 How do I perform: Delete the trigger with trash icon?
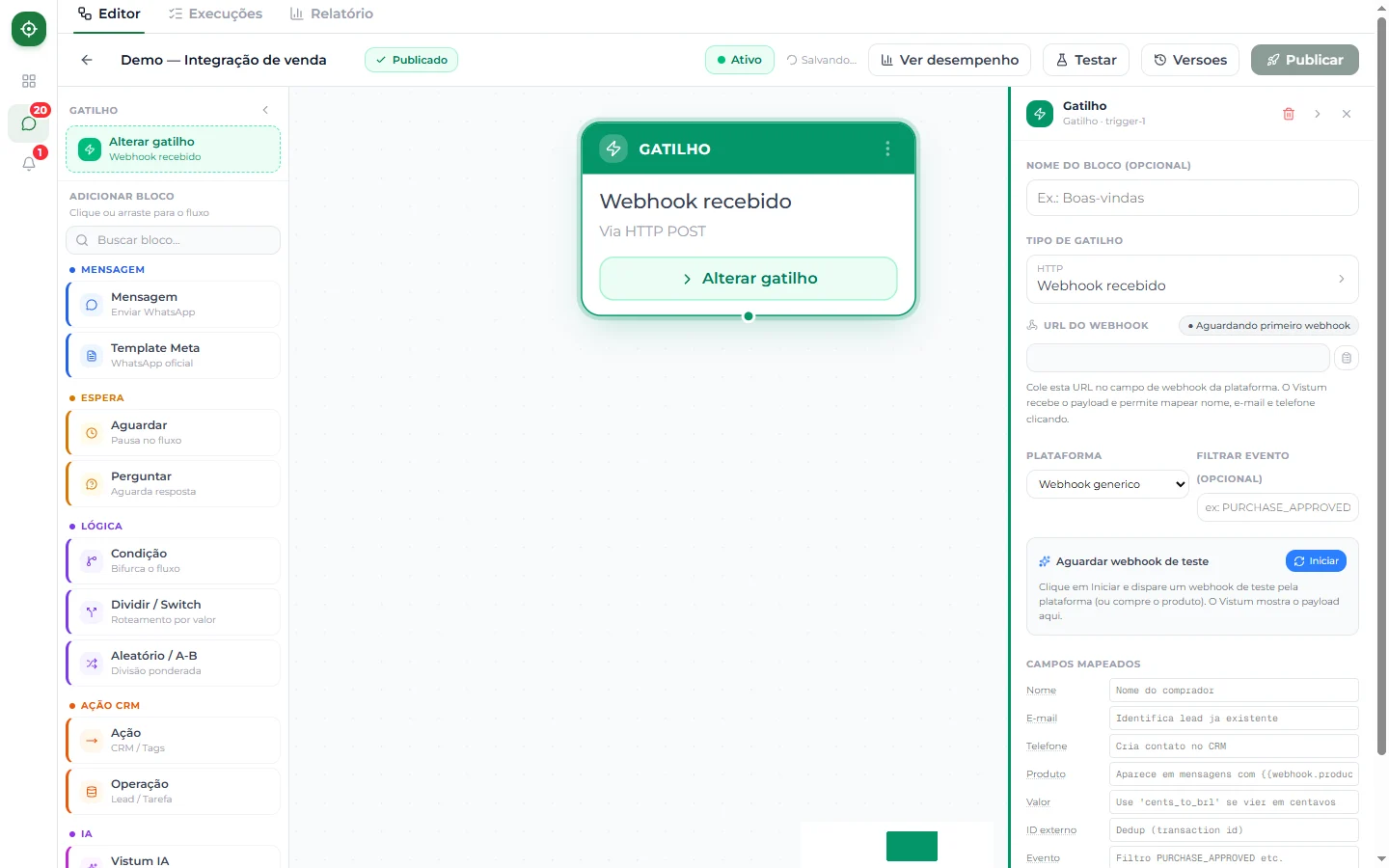(x=1289, y=114)
